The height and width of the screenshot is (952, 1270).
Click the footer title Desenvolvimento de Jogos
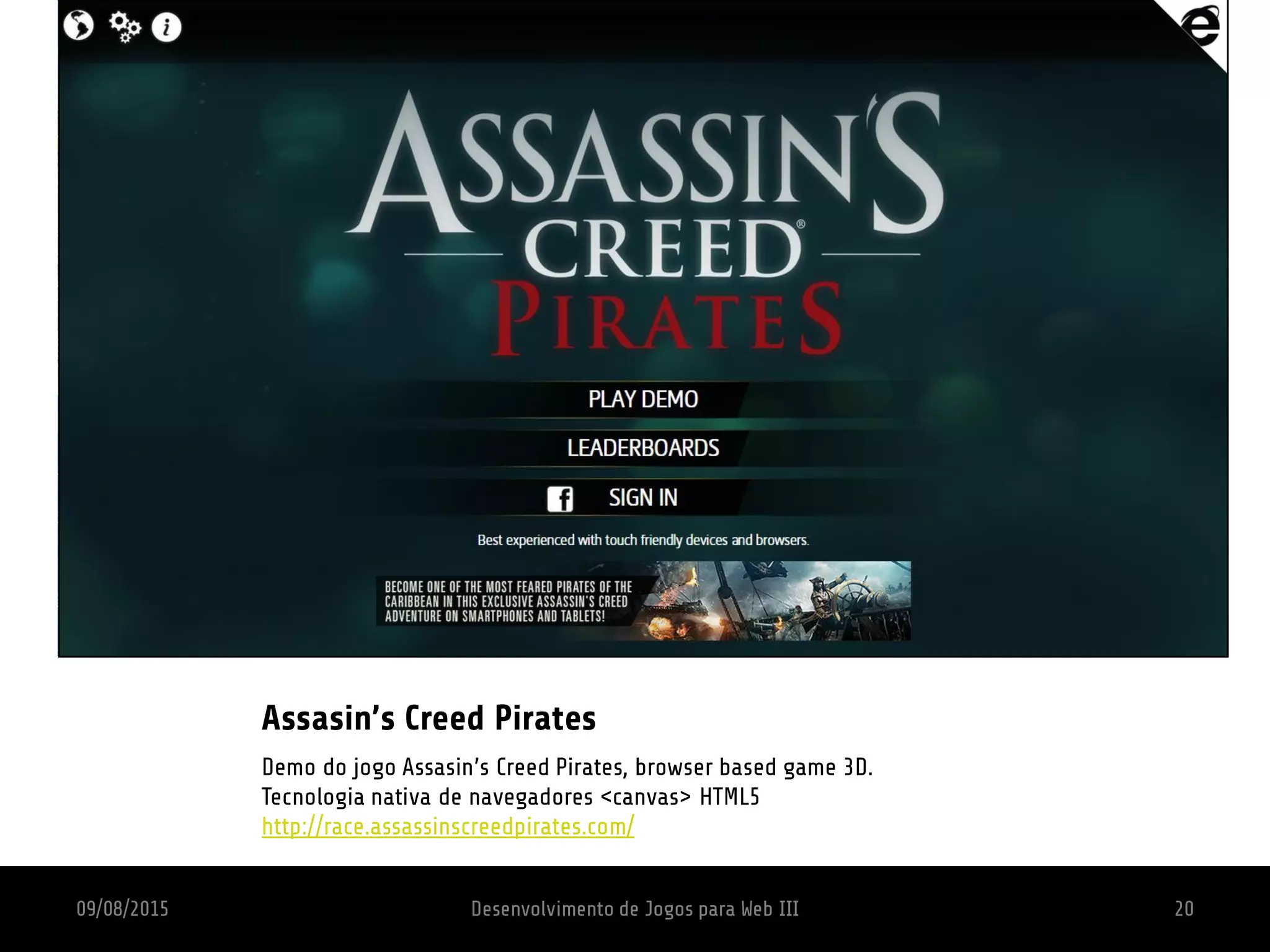[x=634, y=909]
